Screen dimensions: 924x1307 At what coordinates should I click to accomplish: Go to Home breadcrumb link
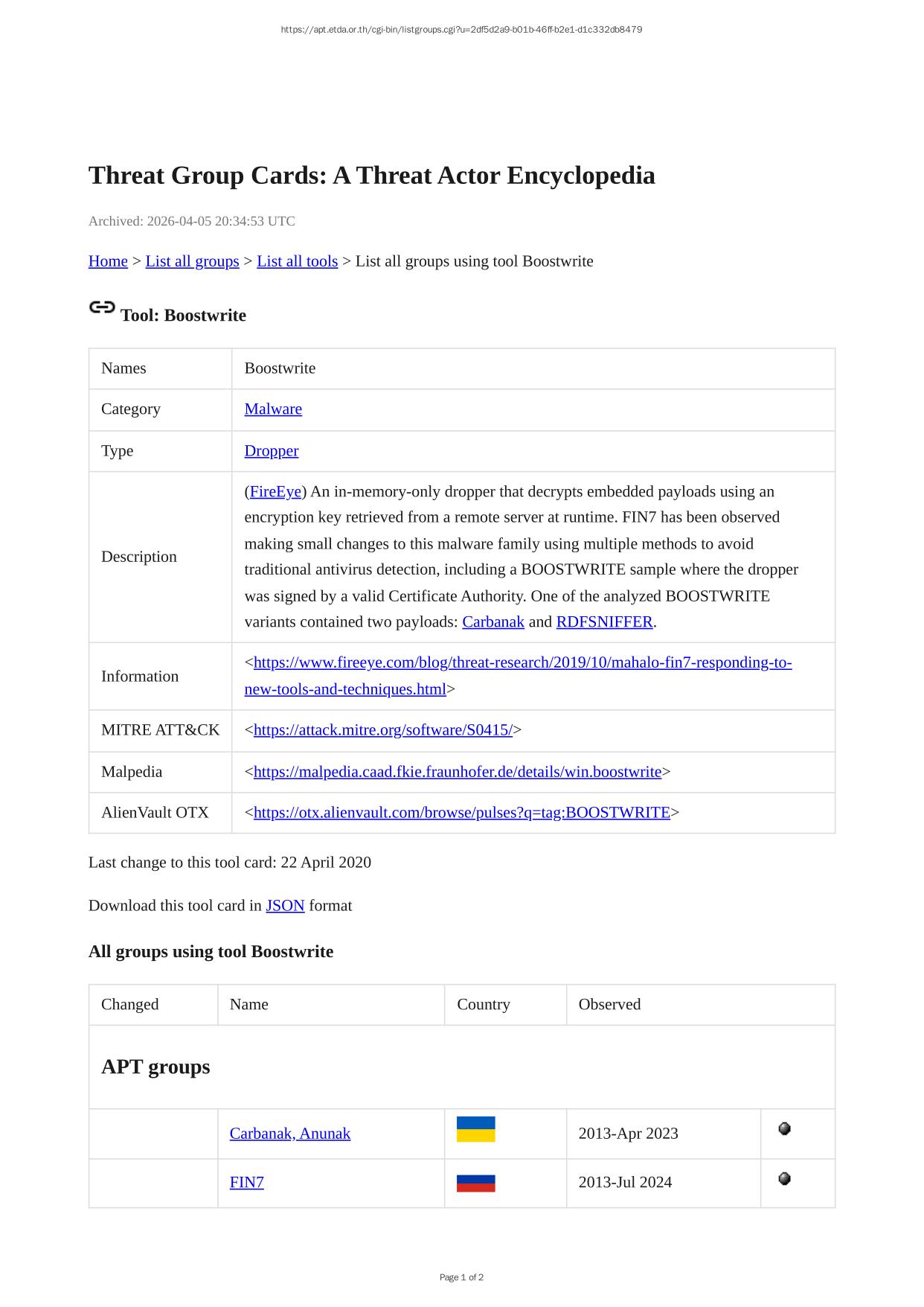(x=108, y=261)
